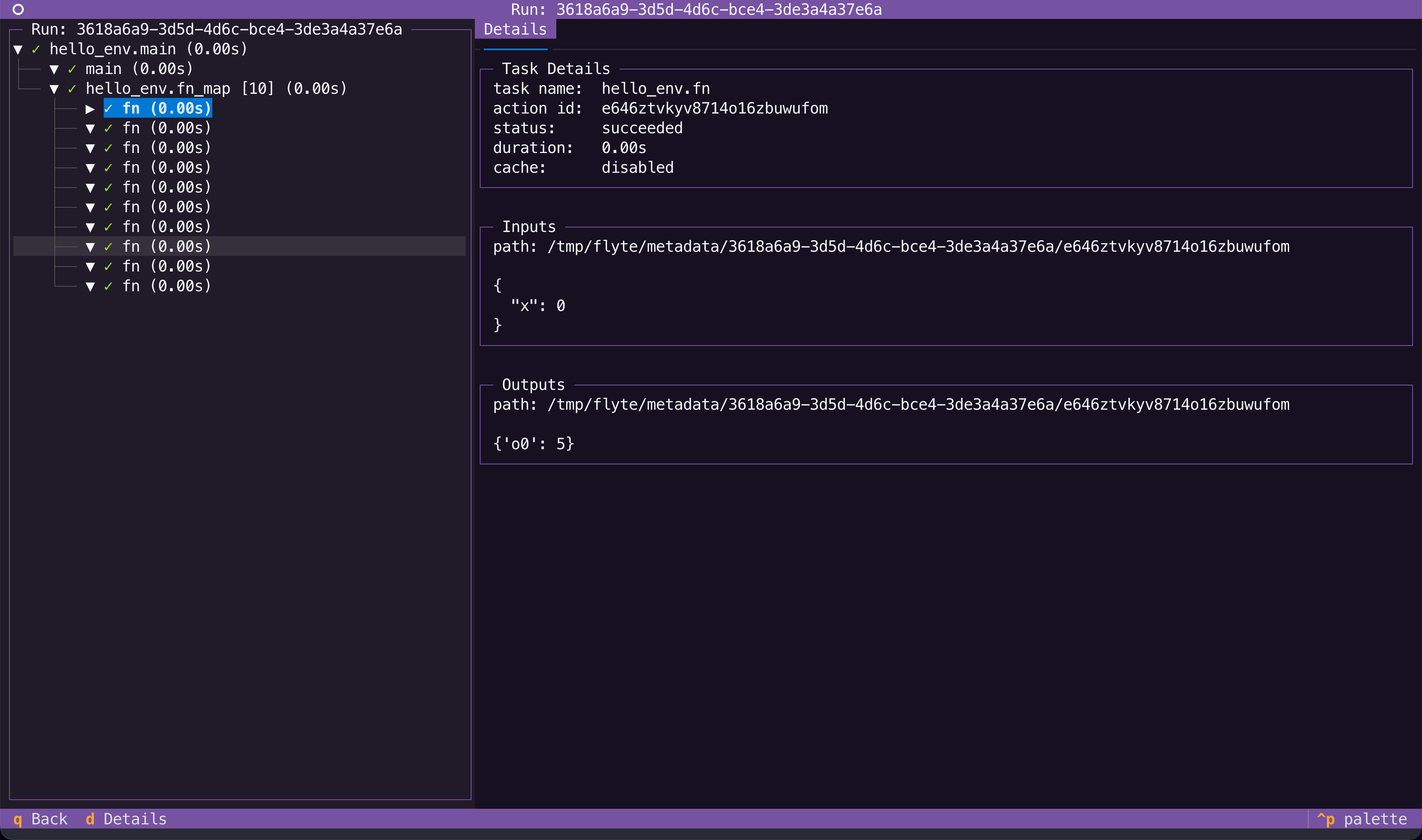Expand the selected first fn node arrow
This screenshot has width=1422, height=840.
click(90, 108)
